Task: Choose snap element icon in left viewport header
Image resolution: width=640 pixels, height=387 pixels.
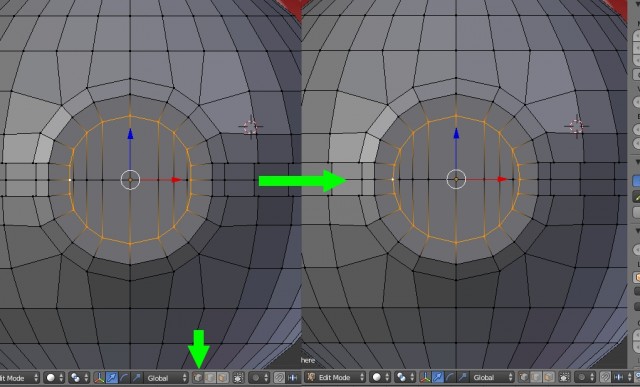Action: 293,378
